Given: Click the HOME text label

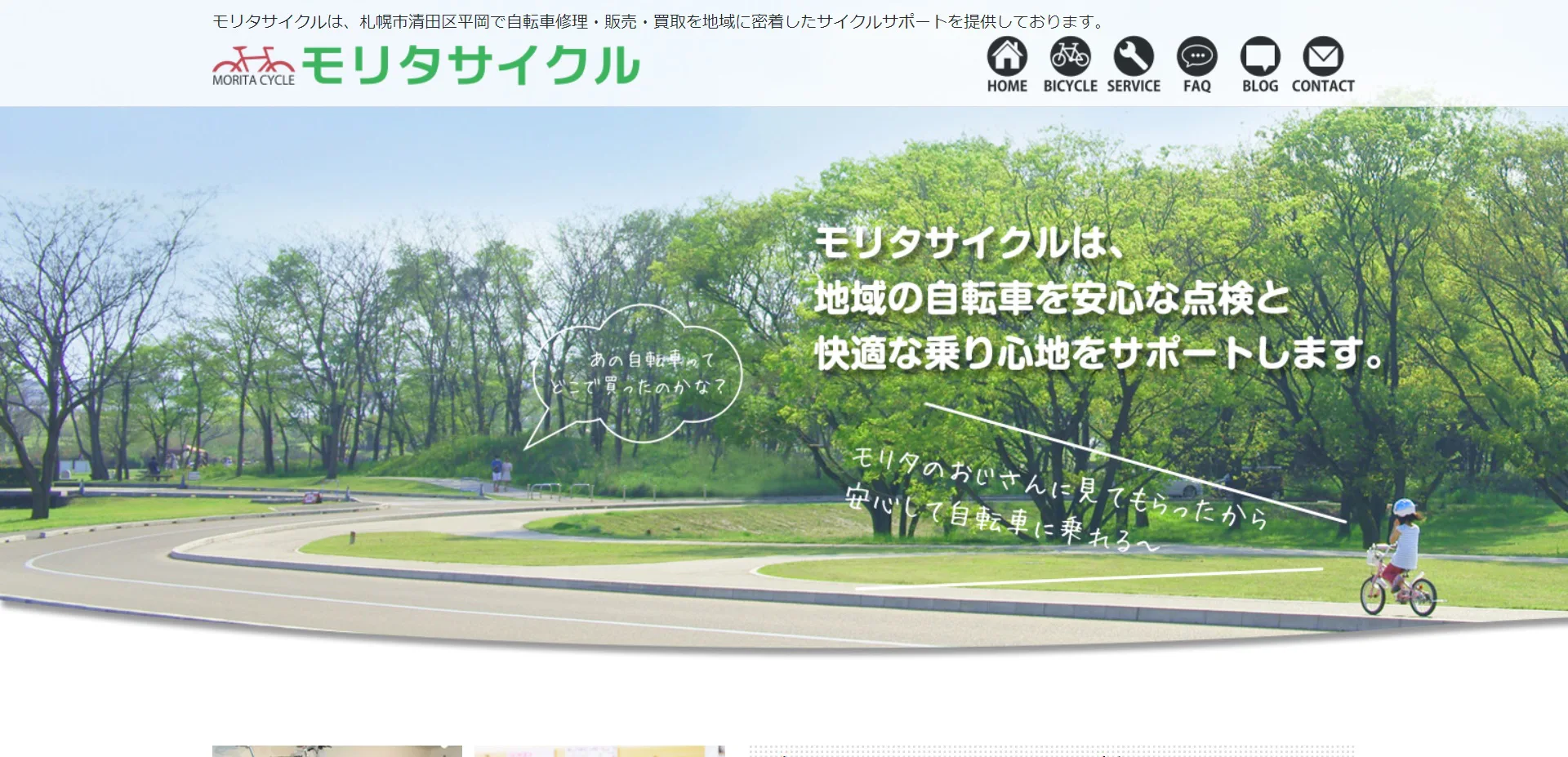Looking at the screenshot, I should tap(1007, 86).
